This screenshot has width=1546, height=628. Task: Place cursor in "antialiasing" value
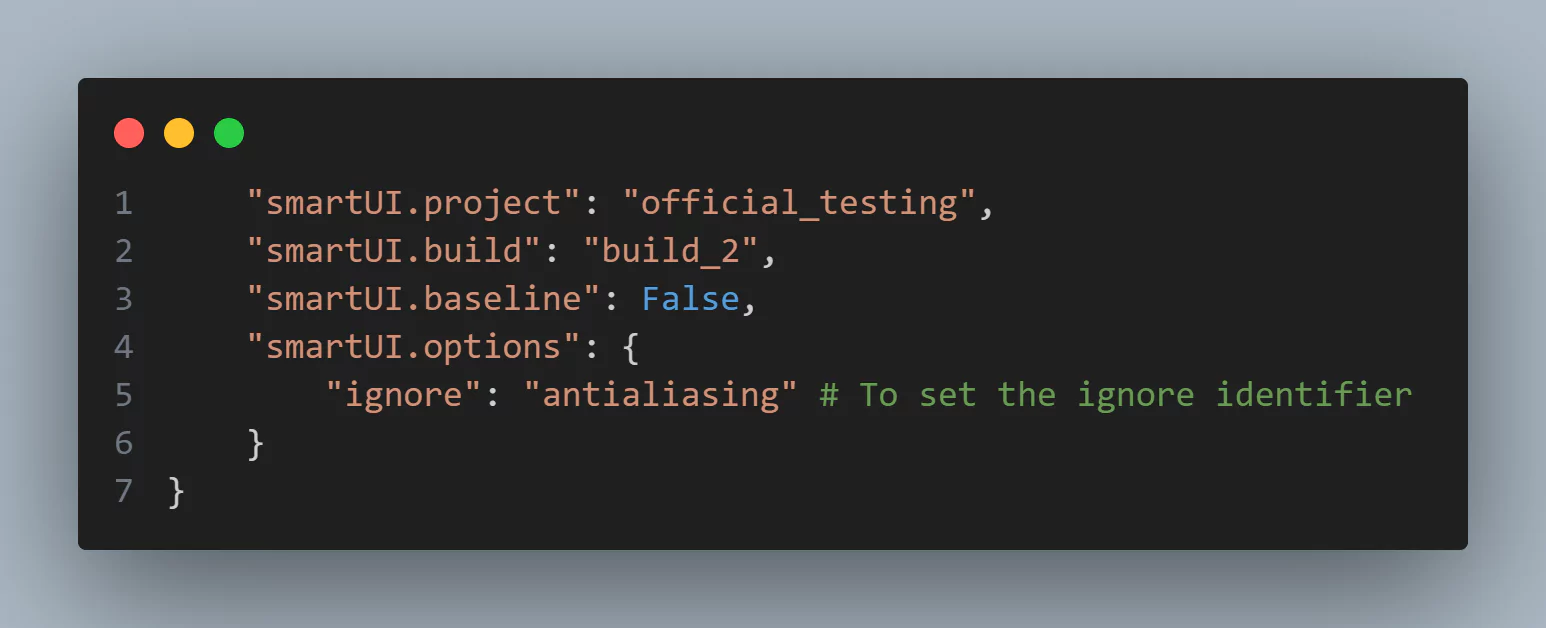coord(660,395)
